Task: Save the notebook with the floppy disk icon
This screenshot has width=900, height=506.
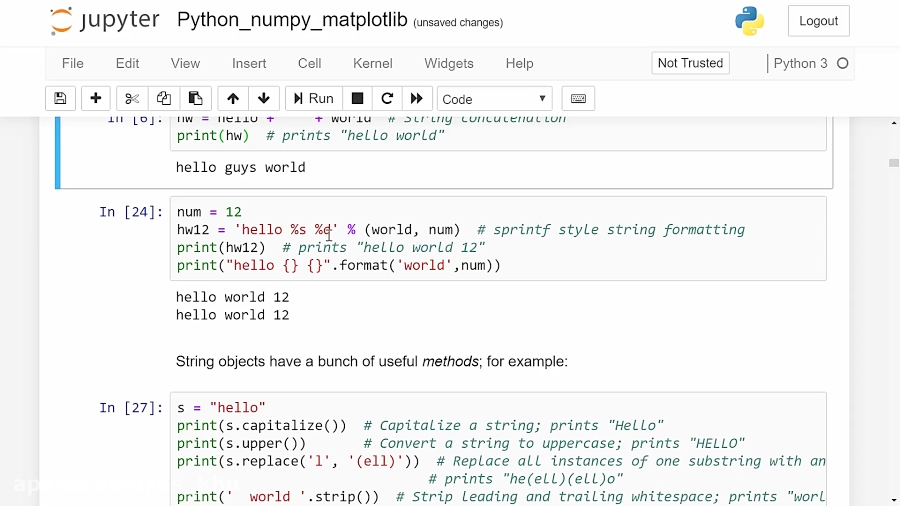Action: tap(60, 98)
